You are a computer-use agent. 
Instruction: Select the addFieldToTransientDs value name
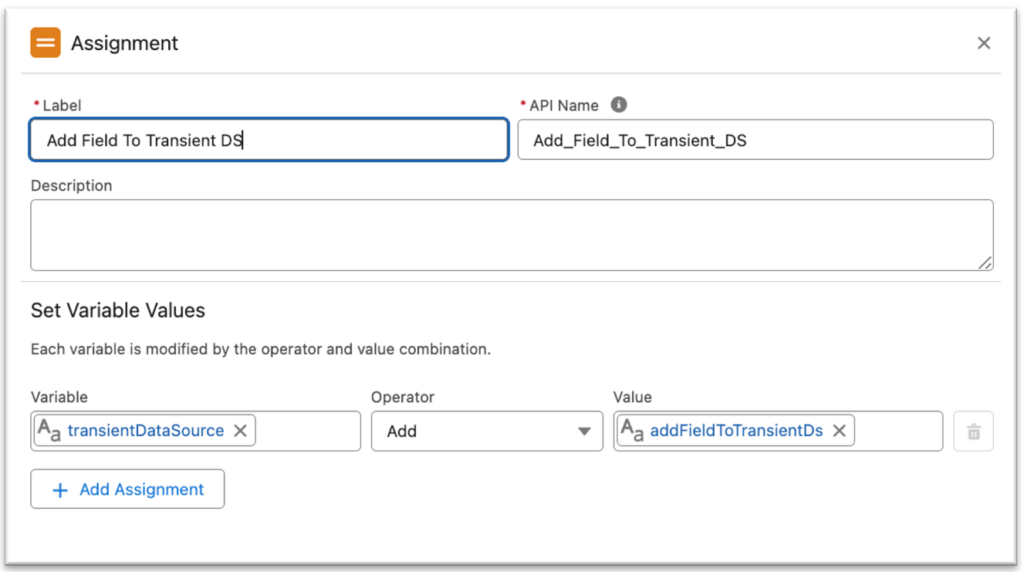pyautogui.click(x=736, y=430)
